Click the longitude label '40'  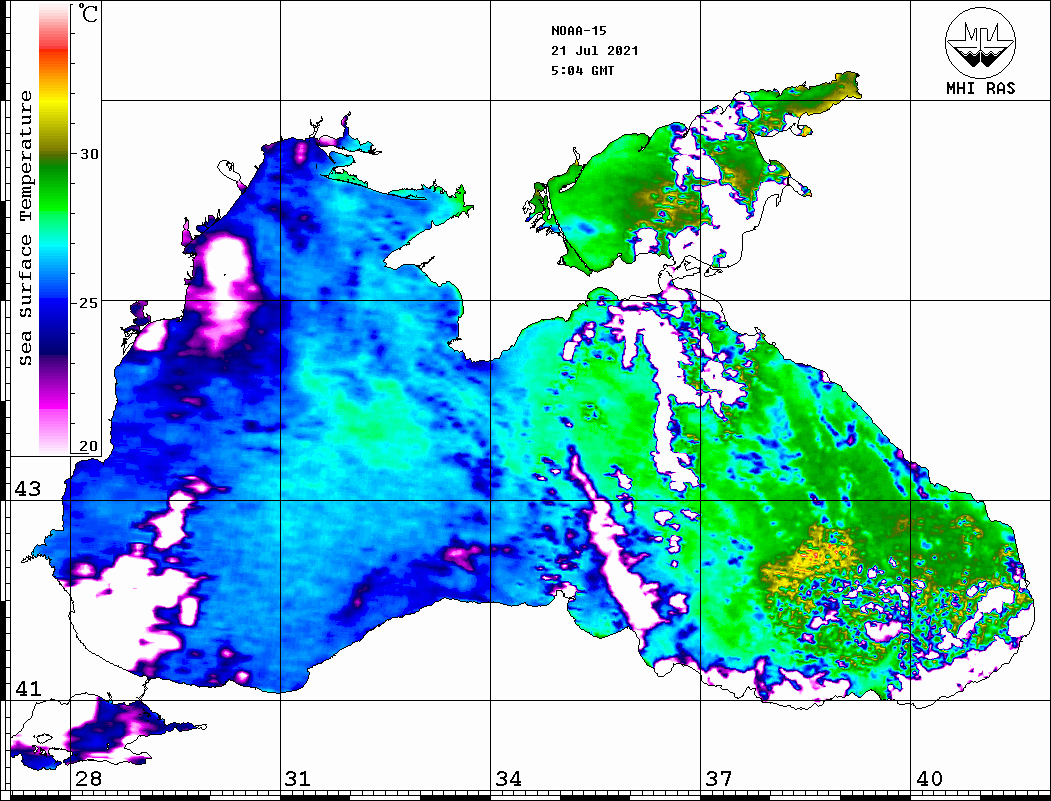click(929, 779)
